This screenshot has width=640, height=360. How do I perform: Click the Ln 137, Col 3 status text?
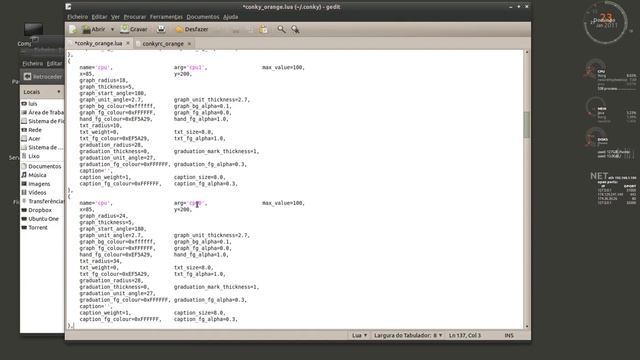tap(464, 335)
